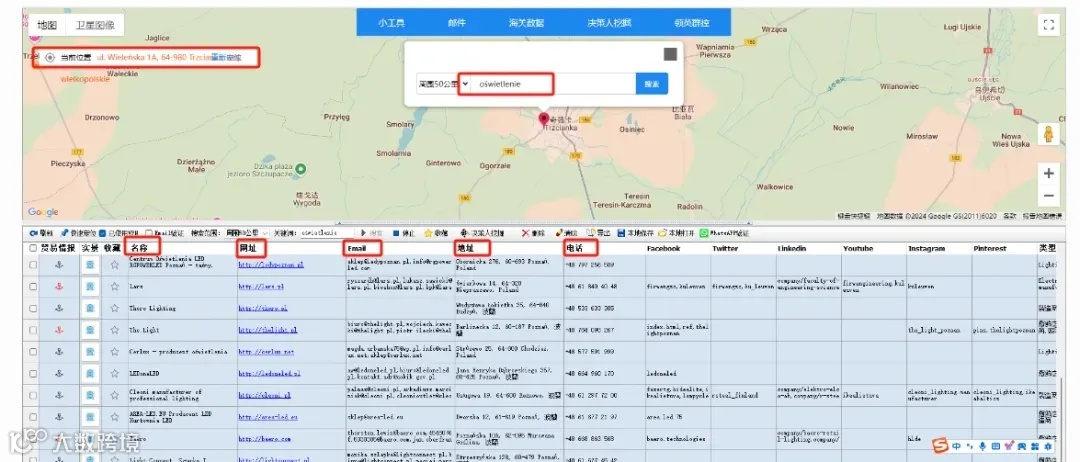Open the 小工具 tab

click(x=391, y=23)
